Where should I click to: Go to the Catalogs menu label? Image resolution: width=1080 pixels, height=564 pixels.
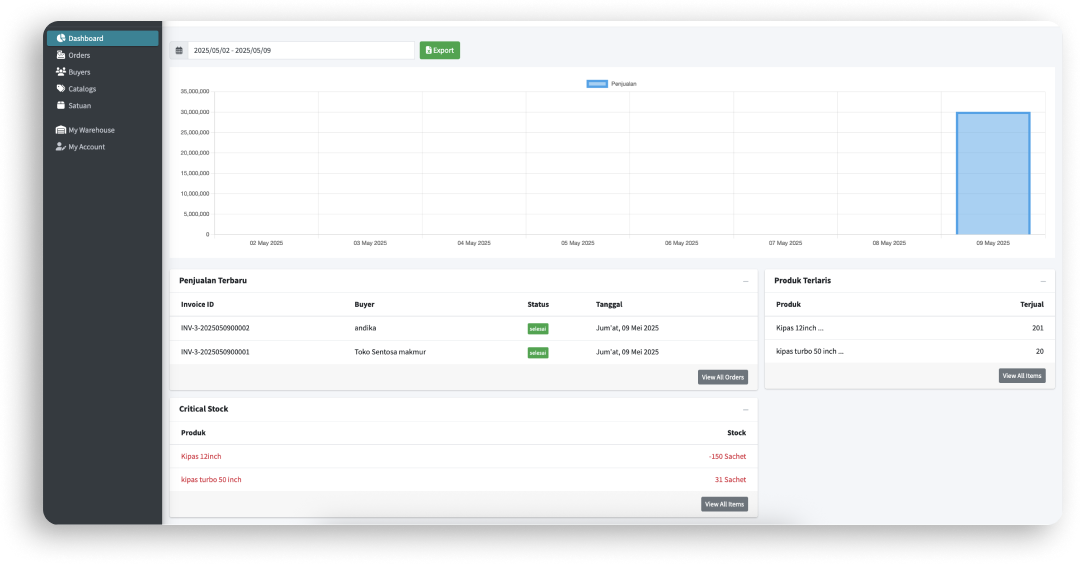(82, 89)
